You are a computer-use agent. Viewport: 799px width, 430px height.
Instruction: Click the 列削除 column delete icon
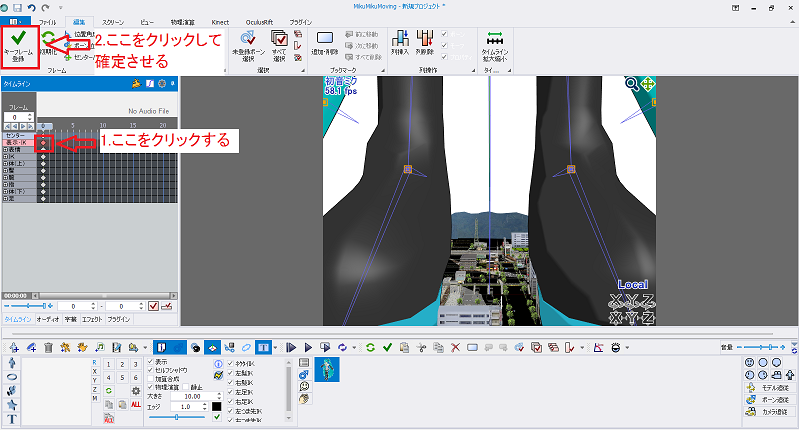[x=424, y=38]
